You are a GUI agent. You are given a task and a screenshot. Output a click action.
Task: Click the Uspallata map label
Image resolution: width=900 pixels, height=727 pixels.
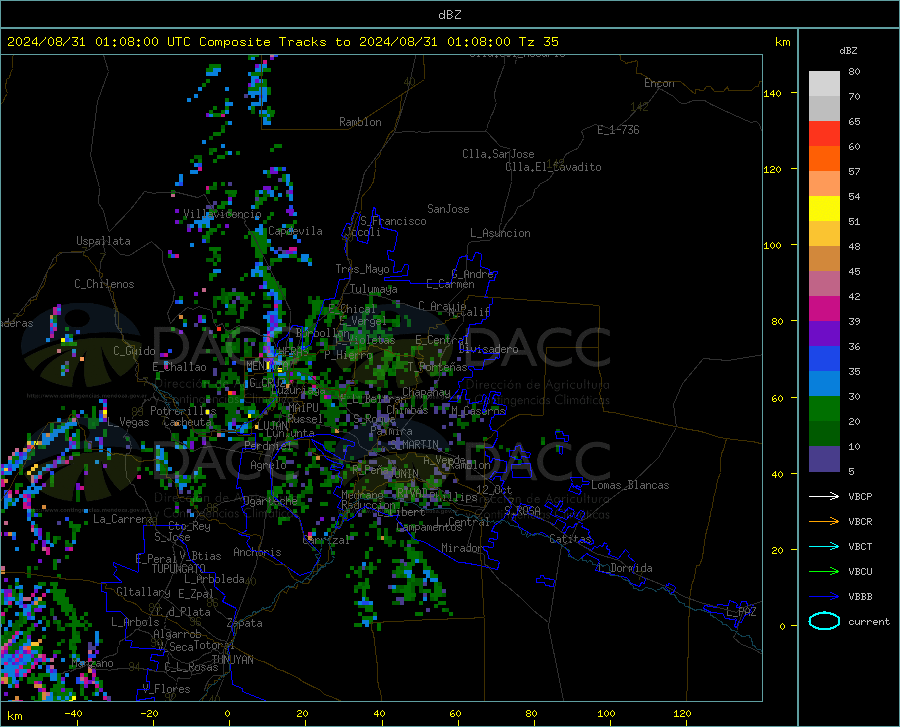[103, 241]
